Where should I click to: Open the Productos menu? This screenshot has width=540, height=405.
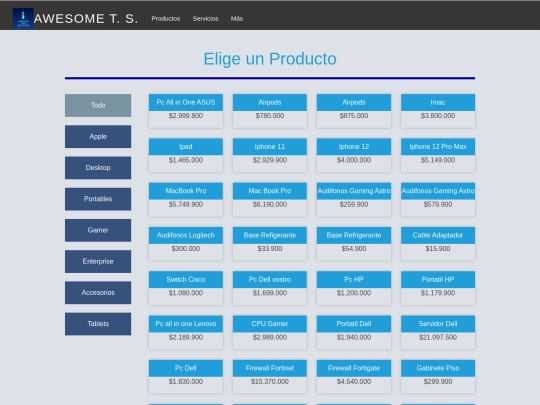pyautogui.click(x=166, y=19)
